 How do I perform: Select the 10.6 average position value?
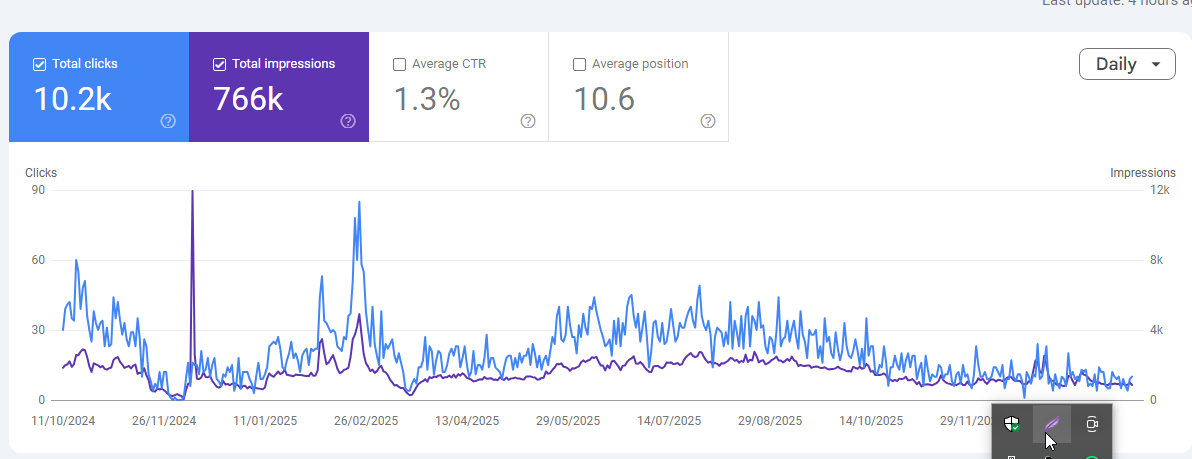coord(604,99)
